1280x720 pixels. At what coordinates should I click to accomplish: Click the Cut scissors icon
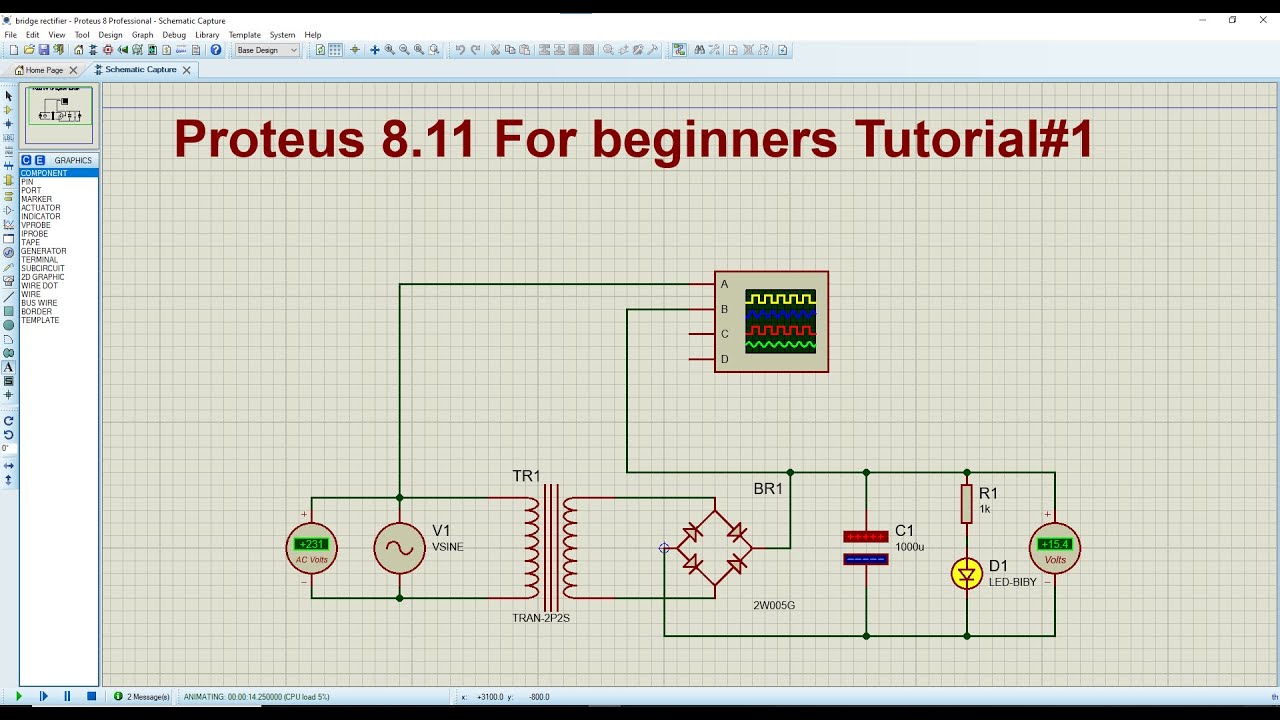495,50
